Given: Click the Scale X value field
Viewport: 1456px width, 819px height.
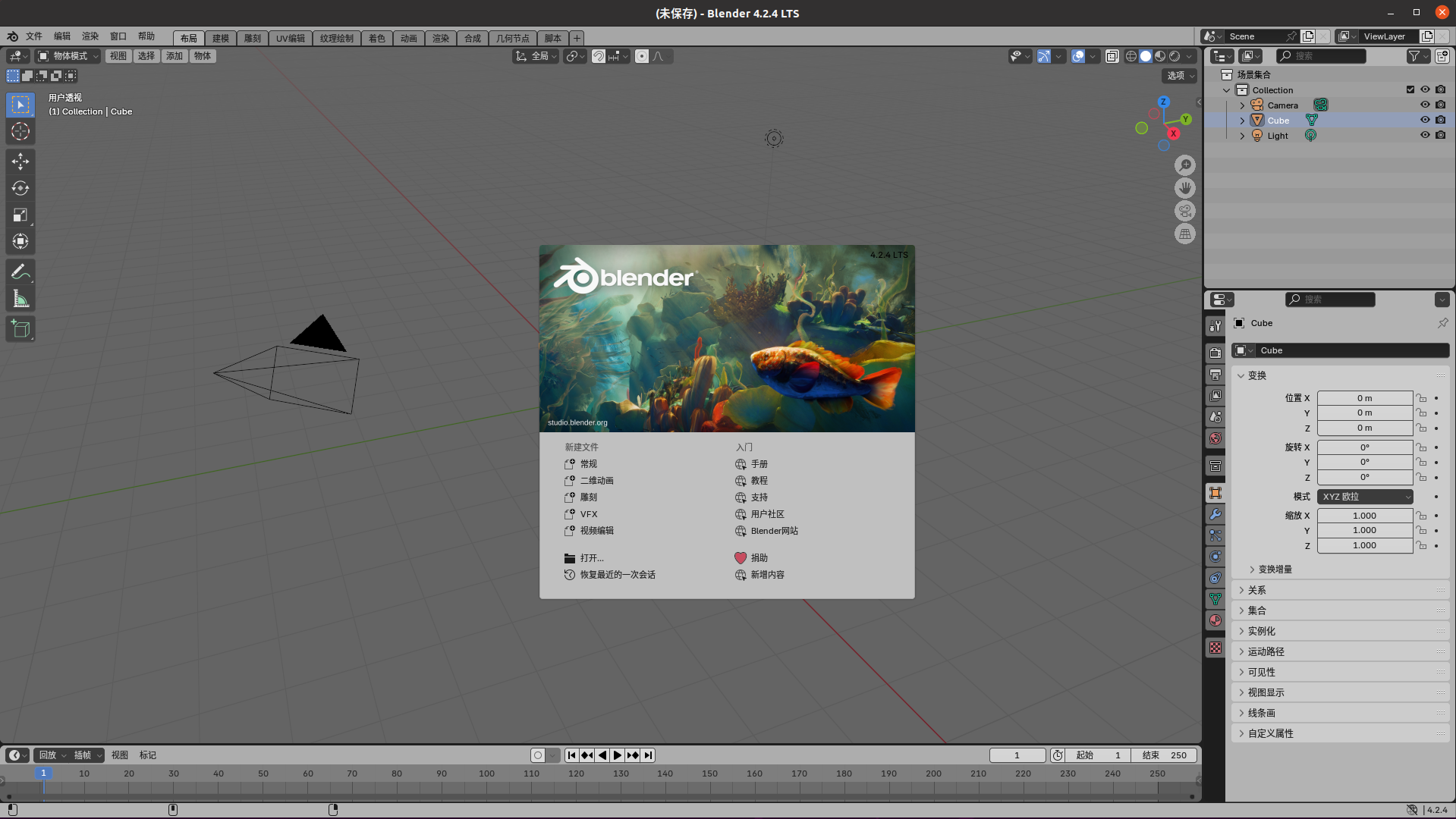Looking at the screenshot, I should coord(1365,516).
